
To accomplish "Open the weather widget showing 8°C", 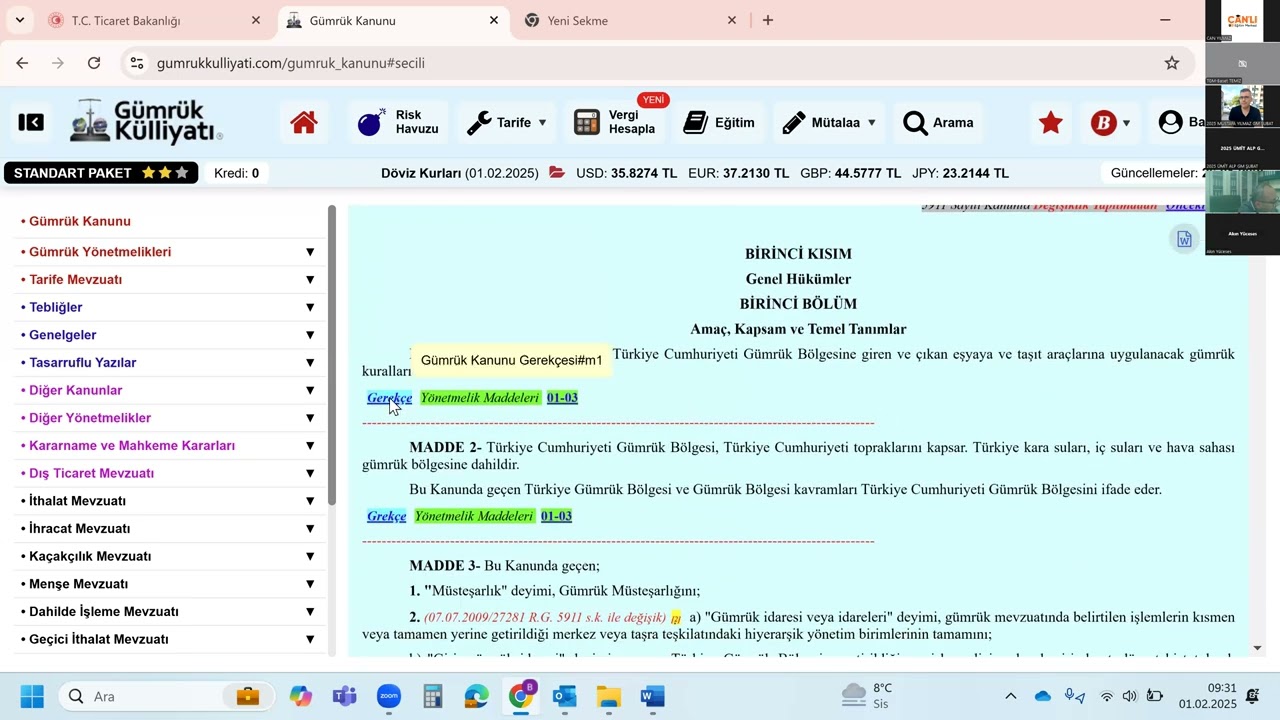I will pyautogui.click(x=867, y=696).
